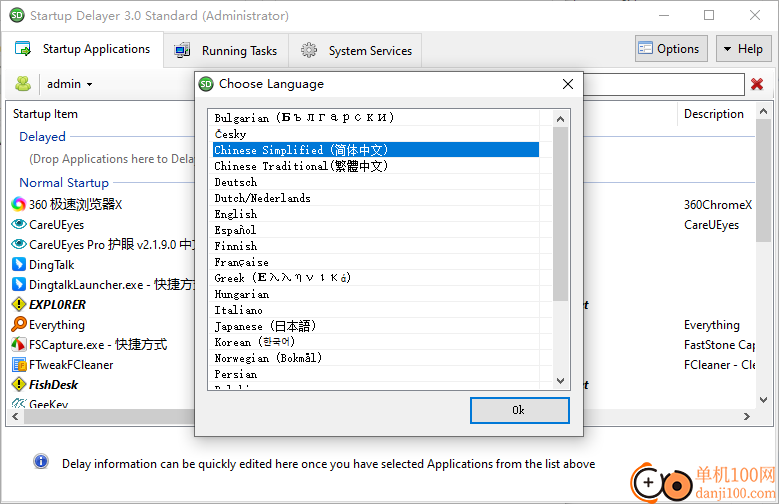Screen dimensions: 779x504
Task: Click the FishDesk warning icon
Action: pyautogui.click(x=18, y=384)
